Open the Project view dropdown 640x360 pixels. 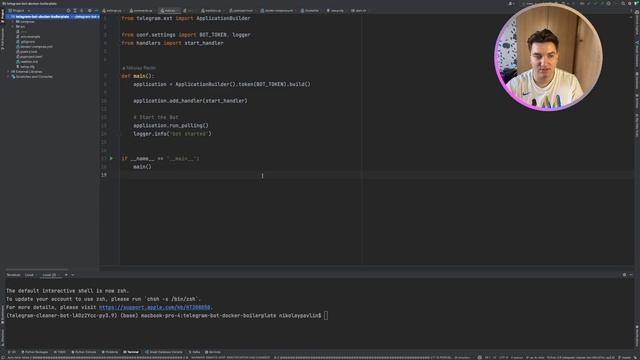click(19, 11)
